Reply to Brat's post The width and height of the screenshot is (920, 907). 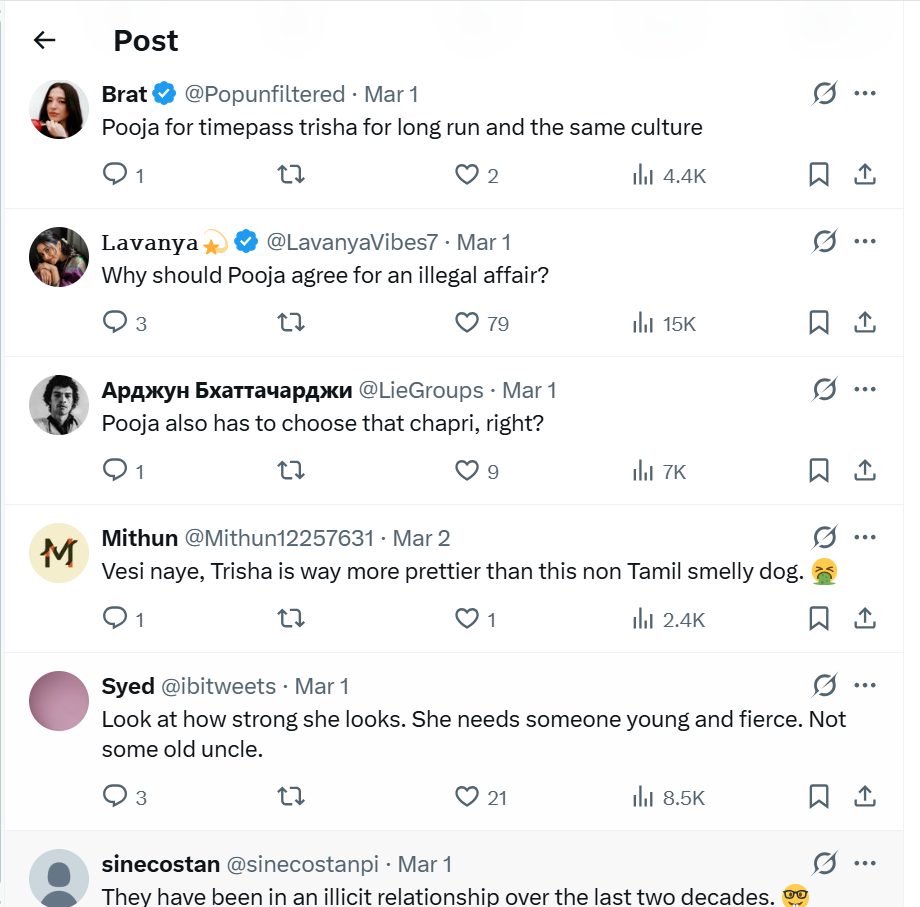pyautogui.click(x=116, y=175)
